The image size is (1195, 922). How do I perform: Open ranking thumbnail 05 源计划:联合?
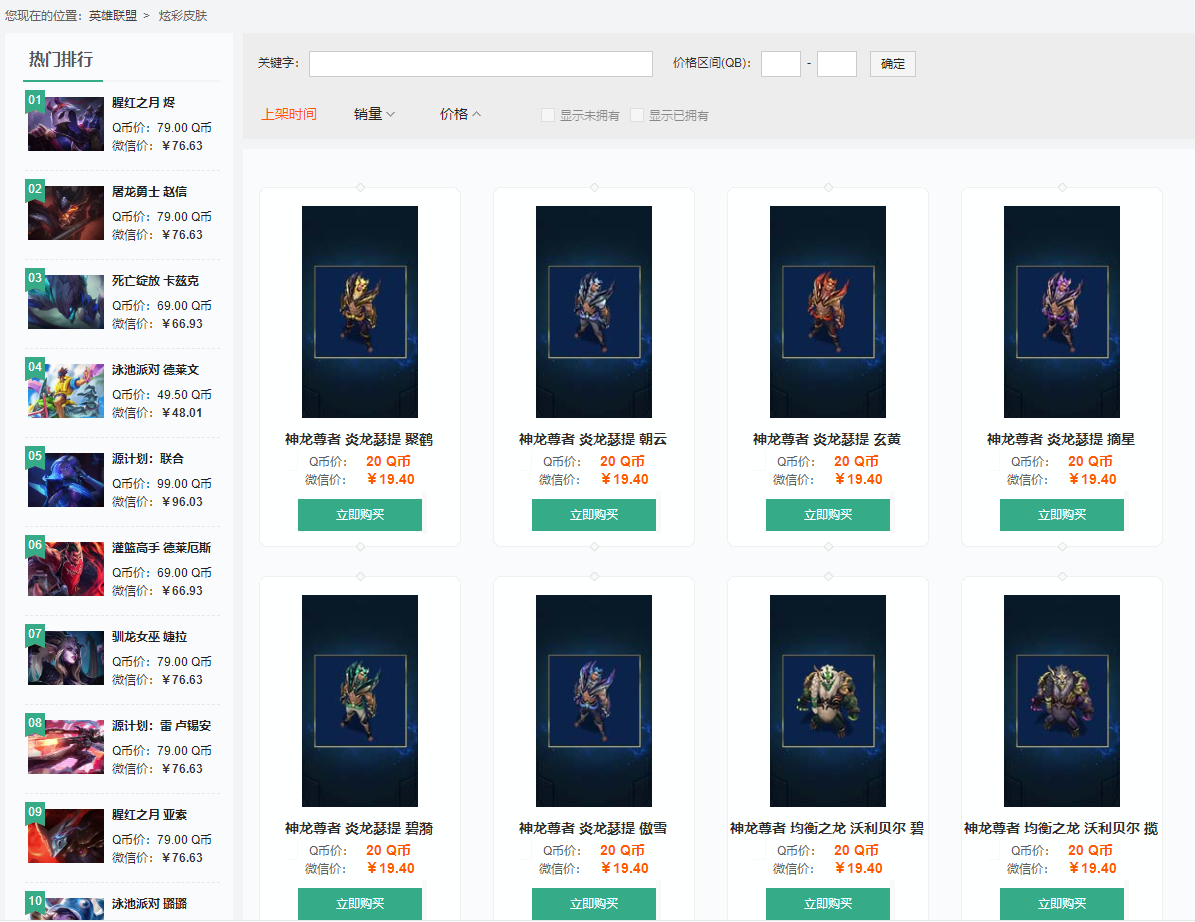66,480
